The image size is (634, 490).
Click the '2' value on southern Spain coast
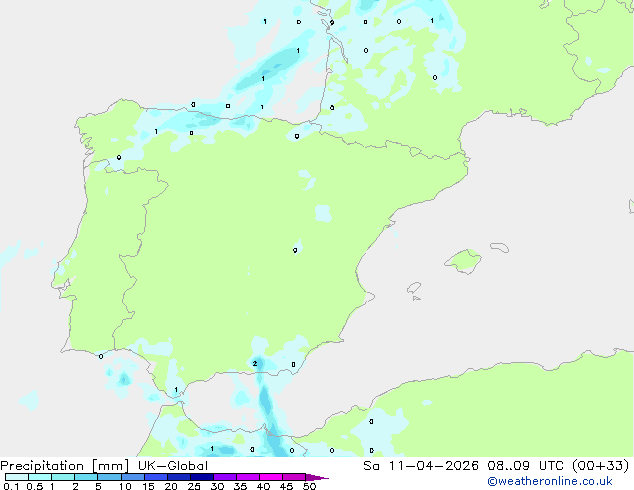[255, 363]
